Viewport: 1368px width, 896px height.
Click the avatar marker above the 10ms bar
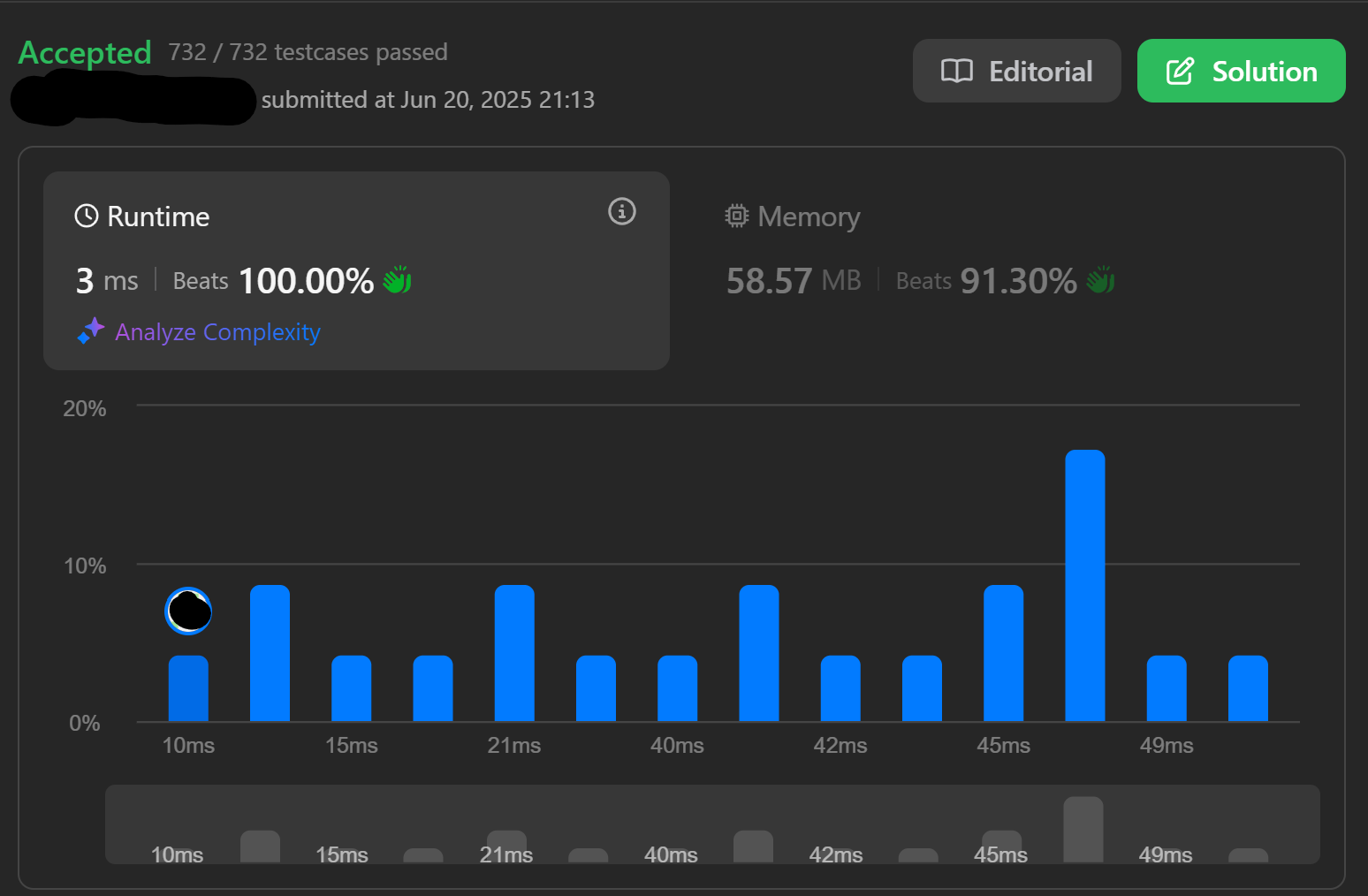pyautogui.click(x=188, y=611)
